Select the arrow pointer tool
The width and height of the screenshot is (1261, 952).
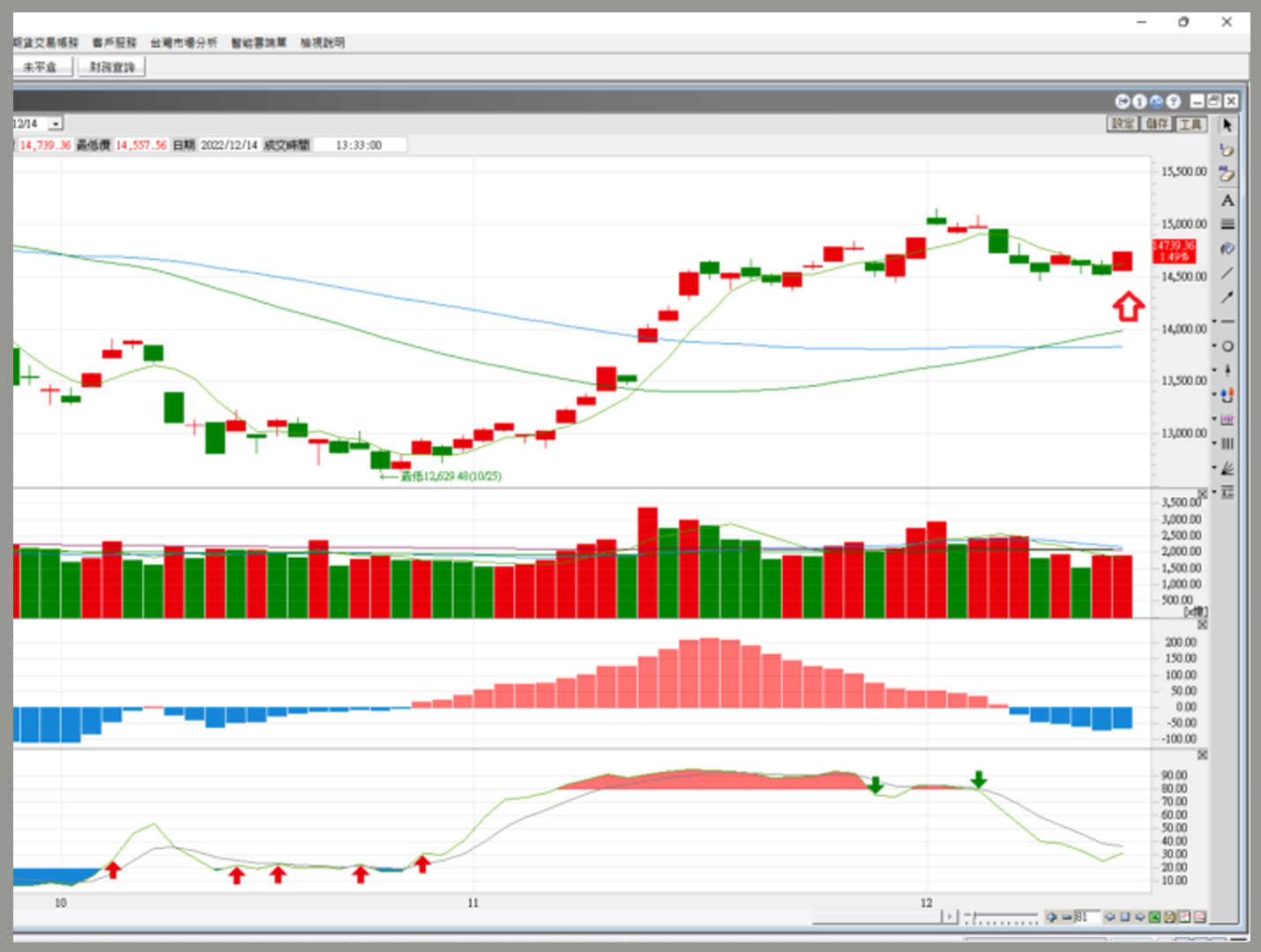(x=1227, y=125)
